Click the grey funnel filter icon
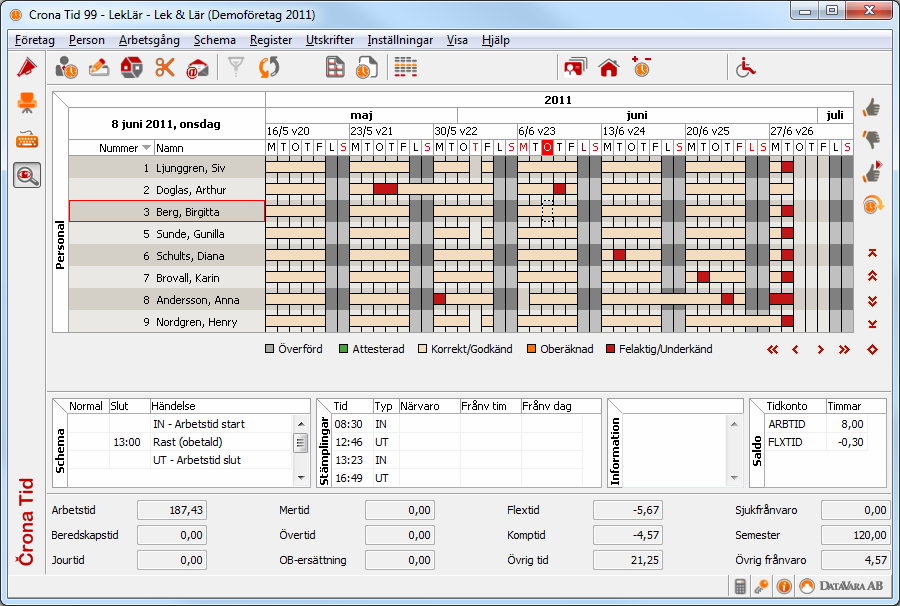Screen dimensions: 900x606 (236, 67)
